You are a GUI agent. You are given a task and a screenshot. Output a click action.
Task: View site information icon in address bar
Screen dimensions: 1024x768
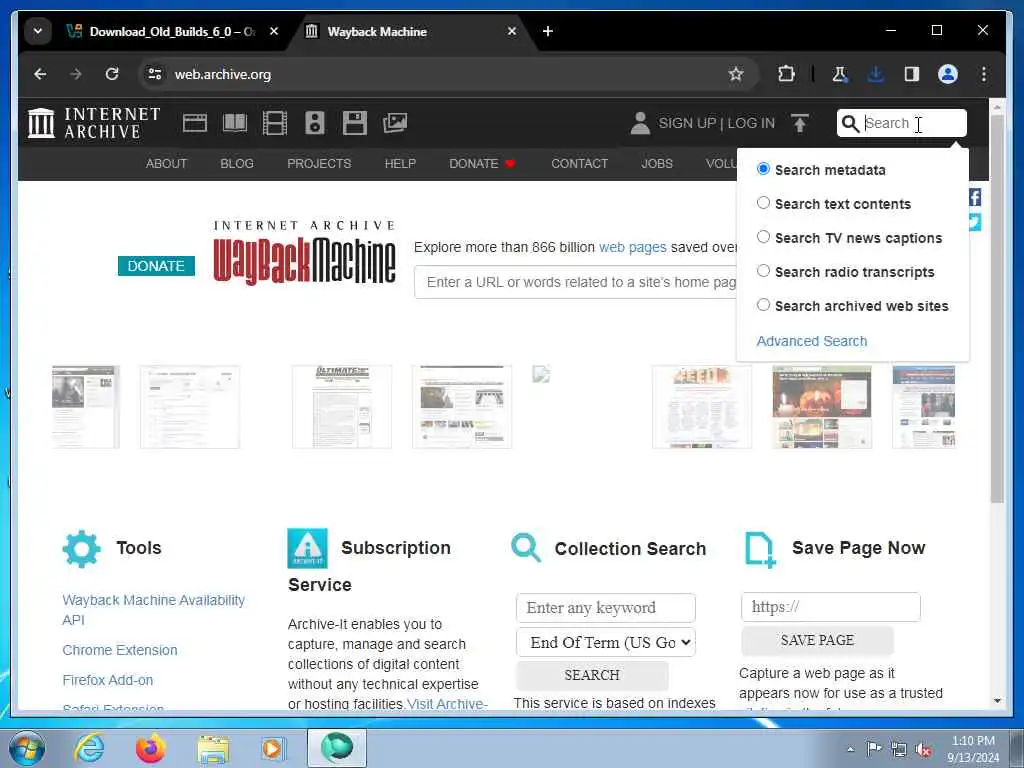click(x=155, y=74)
